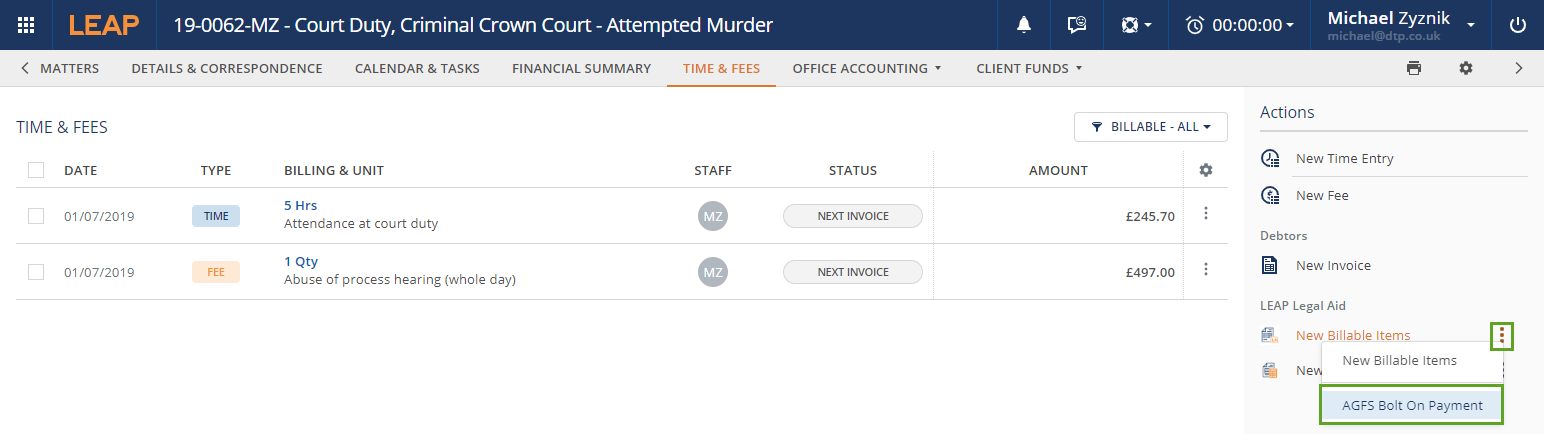Expand the Office Accounting menu
Screen dimensions: 1544x434
(867, 68)
